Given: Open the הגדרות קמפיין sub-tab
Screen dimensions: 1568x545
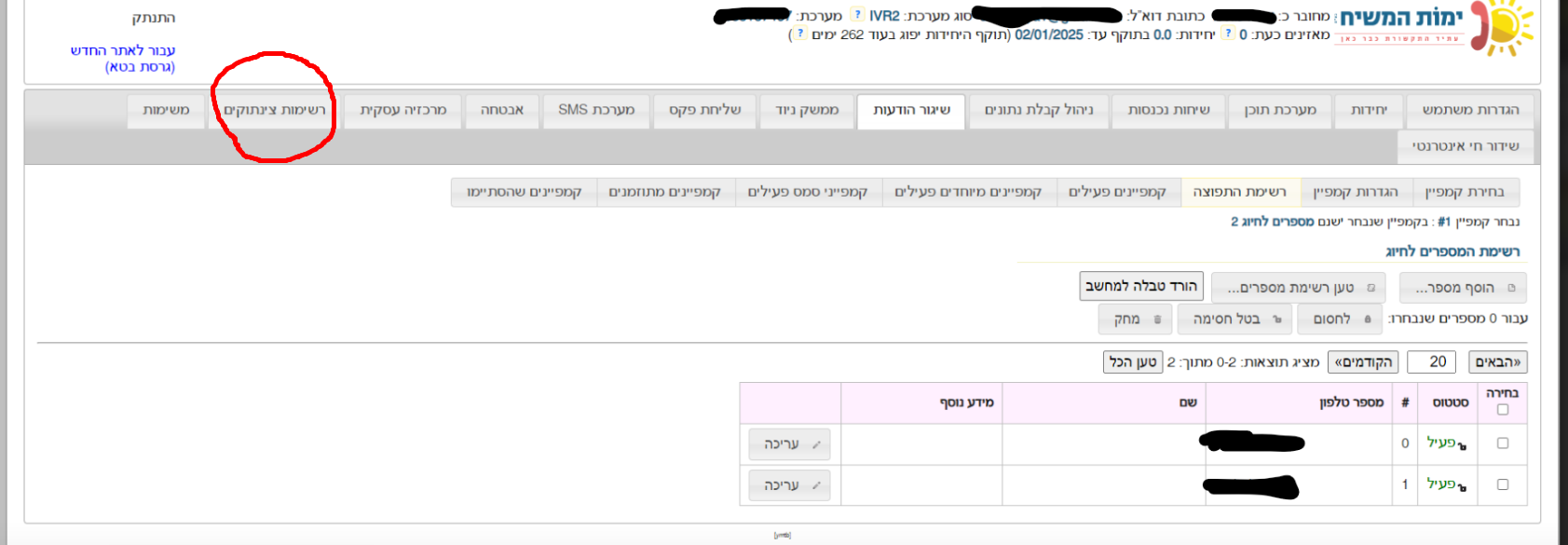Looking at the screenshot, I should 1356,192.
